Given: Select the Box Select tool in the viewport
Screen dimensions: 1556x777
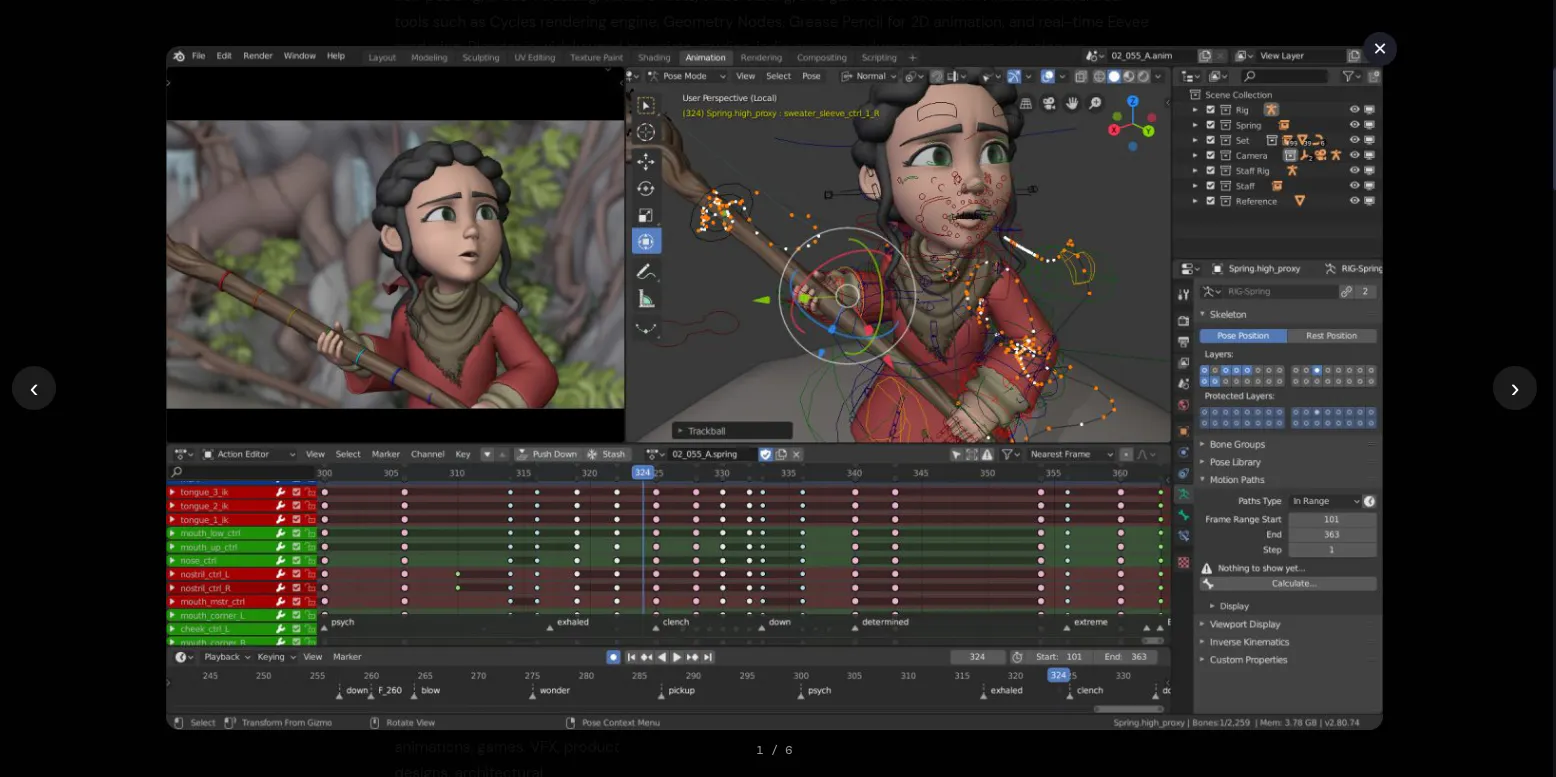Looking at the screenshot, I should [646, 105].
